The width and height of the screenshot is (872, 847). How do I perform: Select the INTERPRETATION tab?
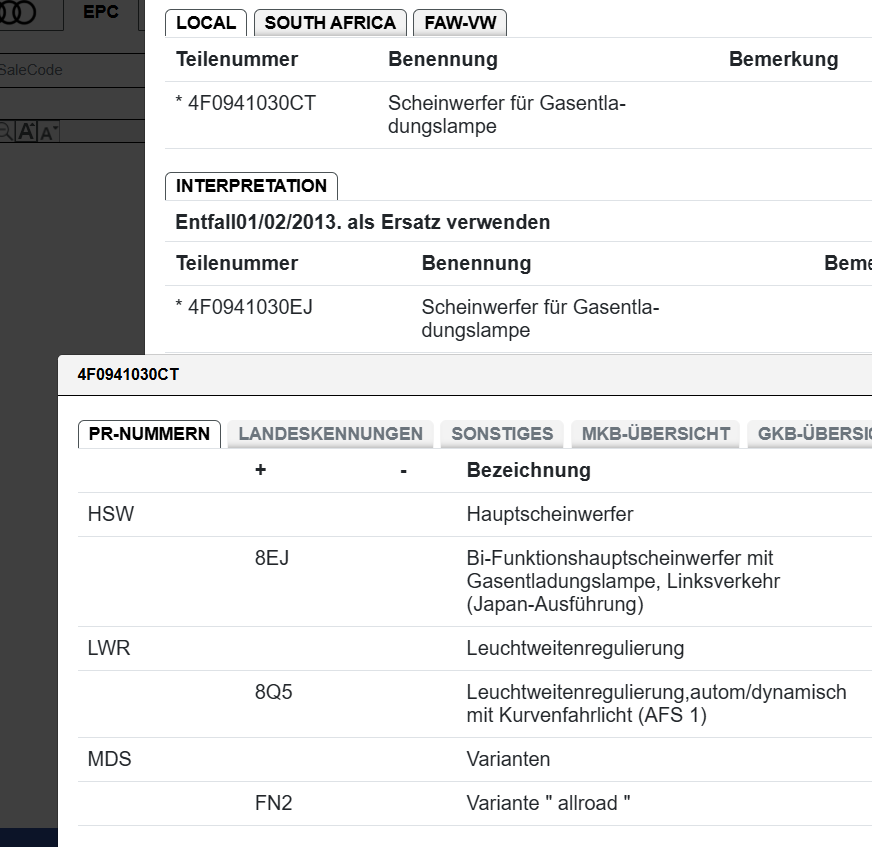tap(251, 186)
